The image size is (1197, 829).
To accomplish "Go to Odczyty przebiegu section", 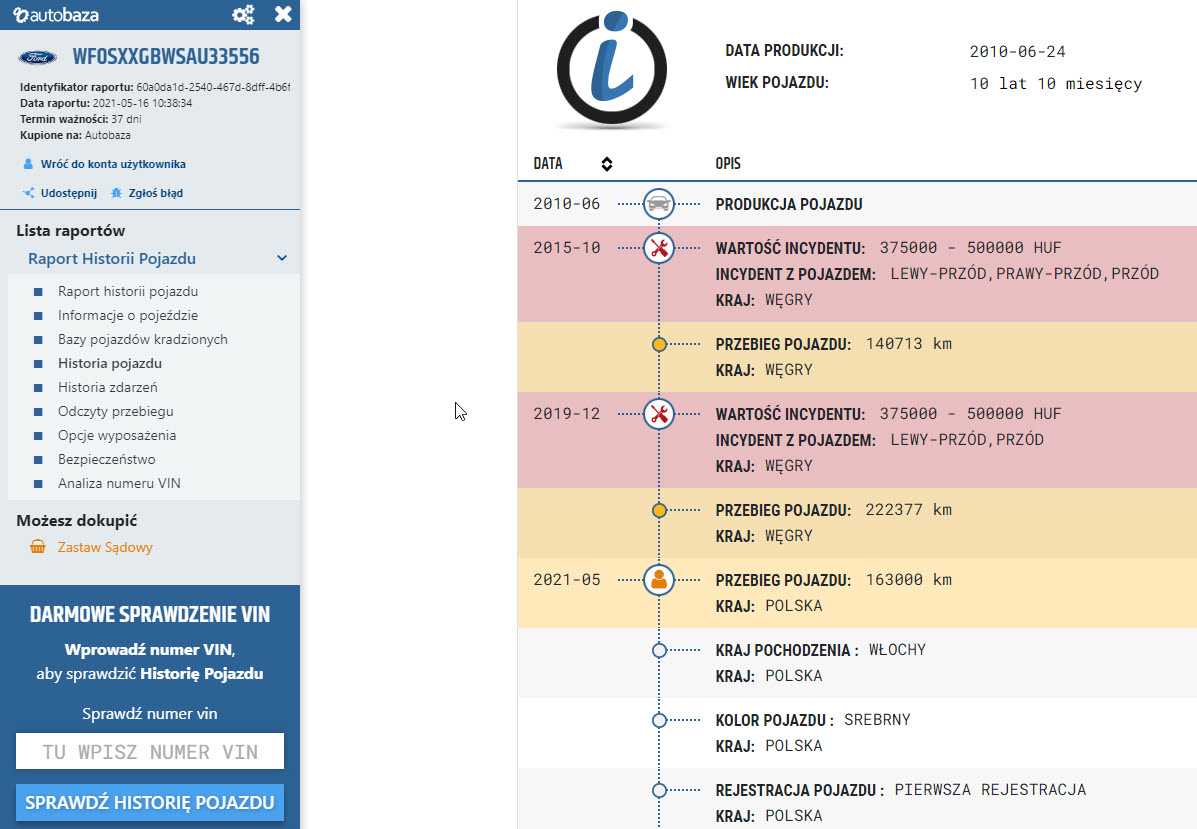I will tap(115, 411).
